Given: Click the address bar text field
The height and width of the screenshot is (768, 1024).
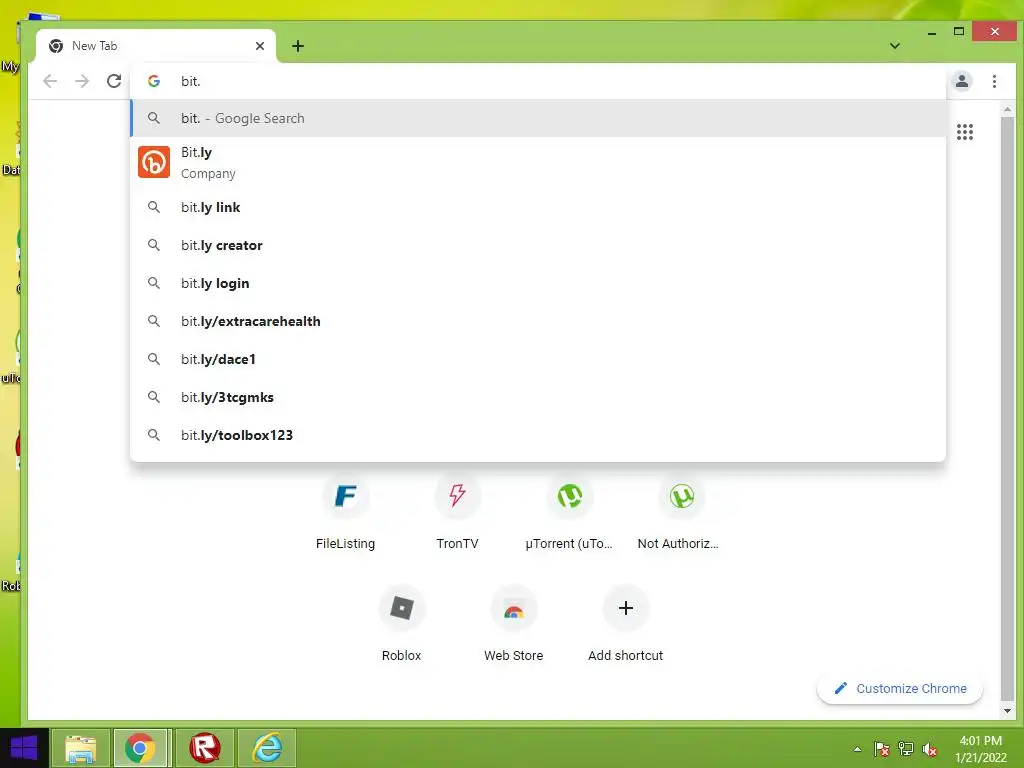Looking at the screenshot, I should [538, 81].
